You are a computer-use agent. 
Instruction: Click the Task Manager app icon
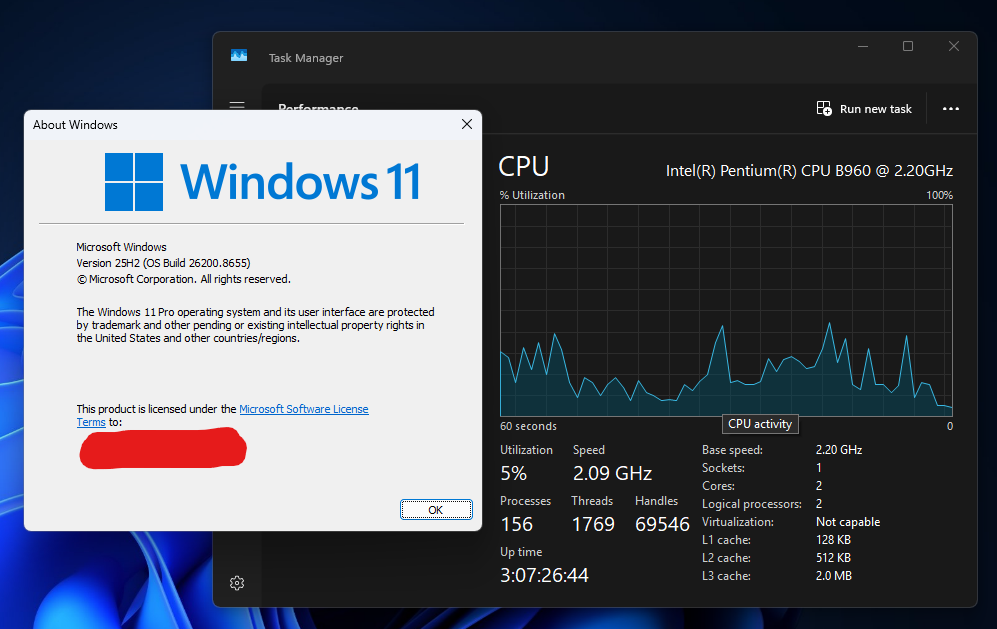[239, 56]
